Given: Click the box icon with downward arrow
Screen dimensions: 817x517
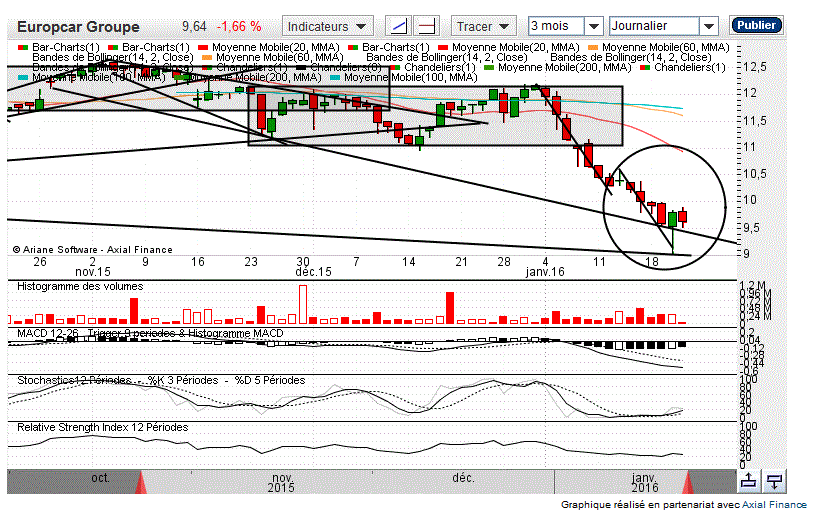Looking at the screenshot, I should pos(775,481).
